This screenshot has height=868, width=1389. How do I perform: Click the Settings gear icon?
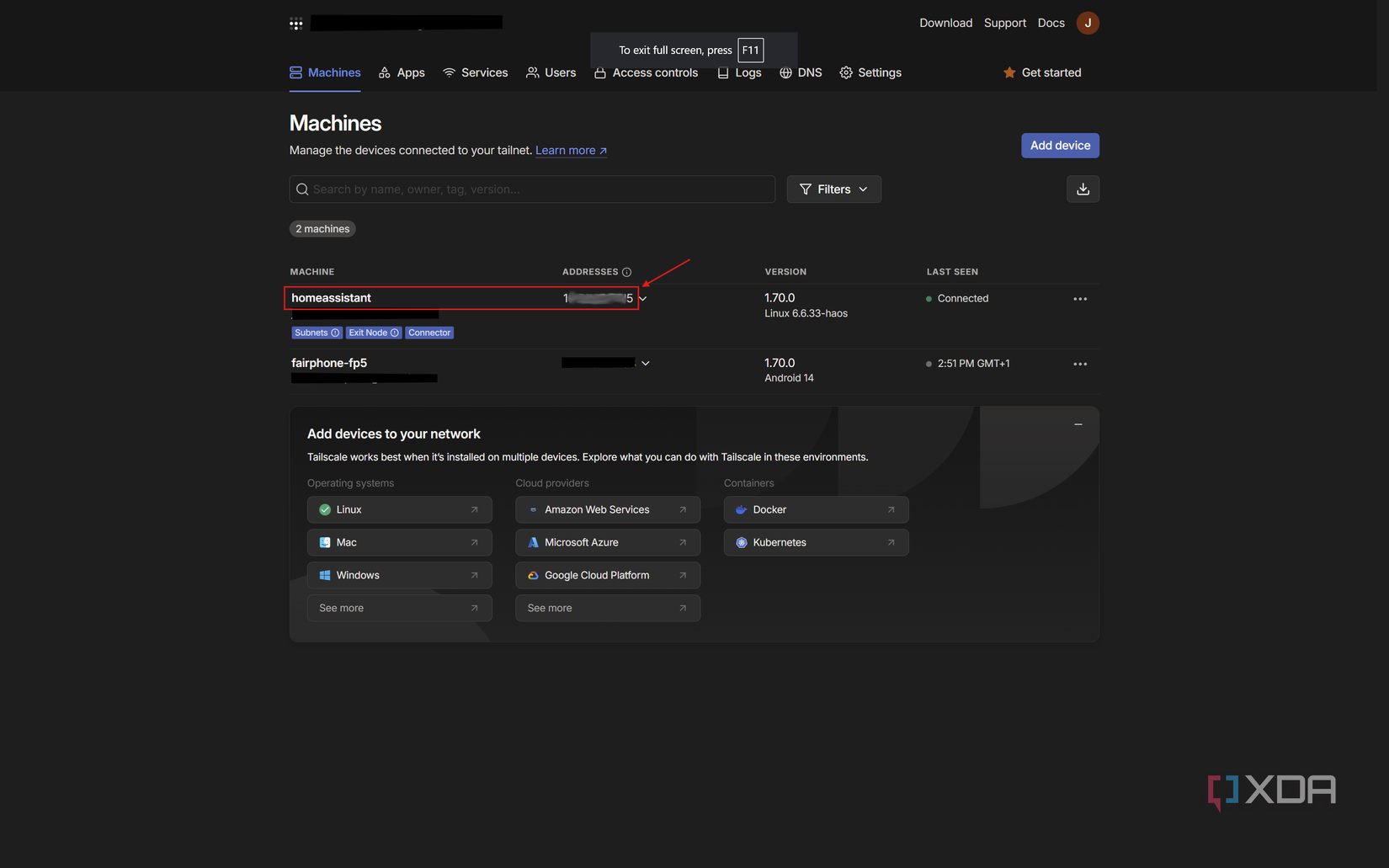(x=846, y=72)
